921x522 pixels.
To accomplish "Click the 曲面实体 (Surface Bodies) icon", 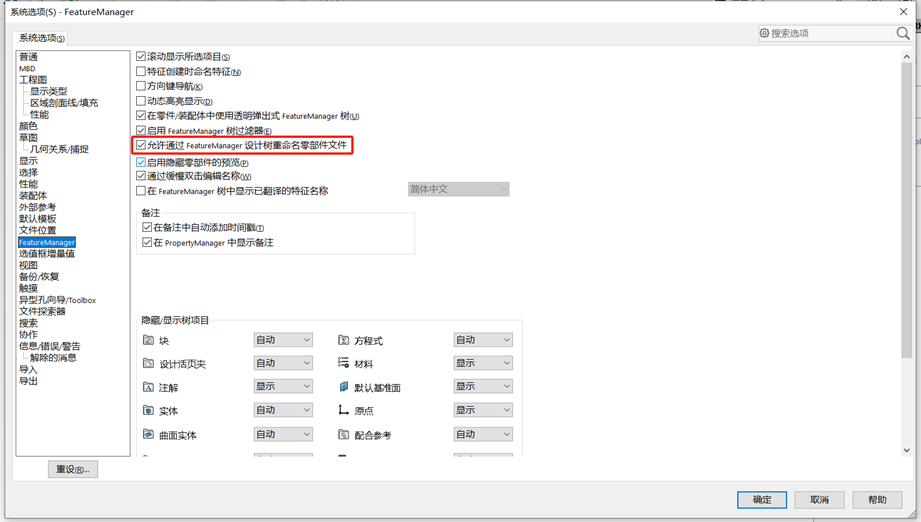I will click(148, 435).
